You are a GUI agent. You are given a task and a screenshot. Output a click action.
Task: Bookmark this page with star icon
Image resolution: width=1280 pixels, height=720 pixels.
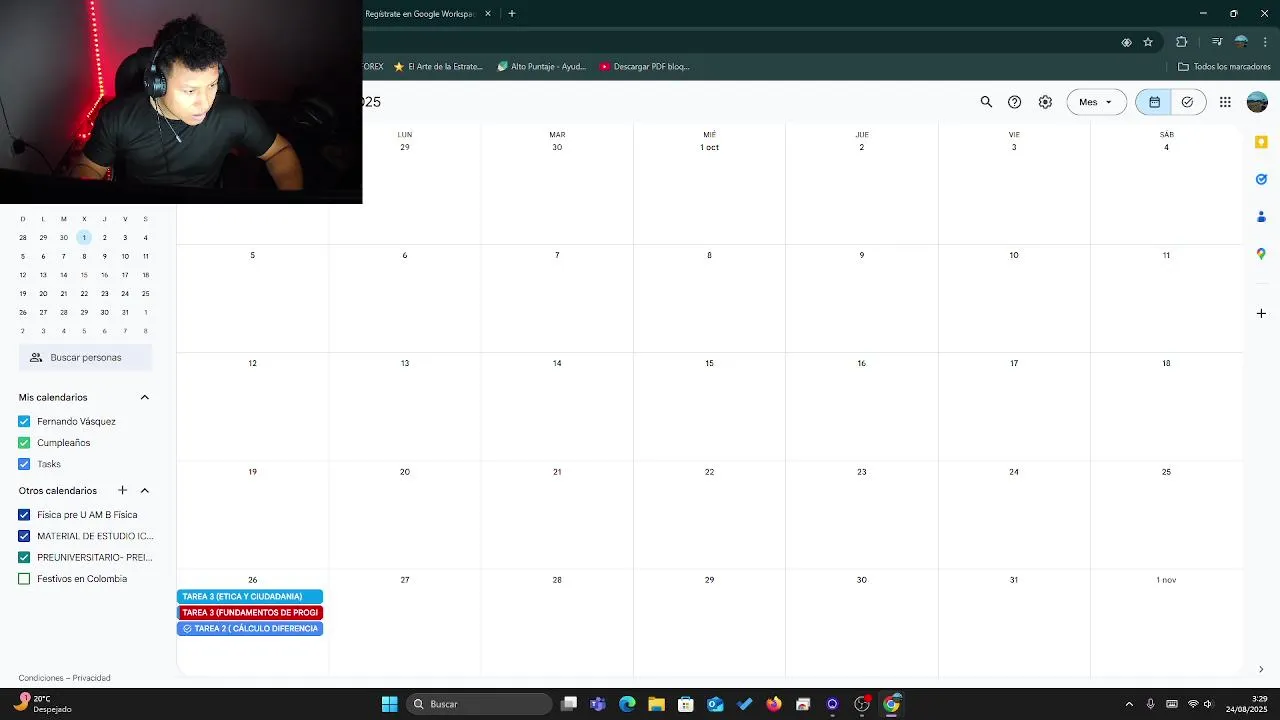1148,42
